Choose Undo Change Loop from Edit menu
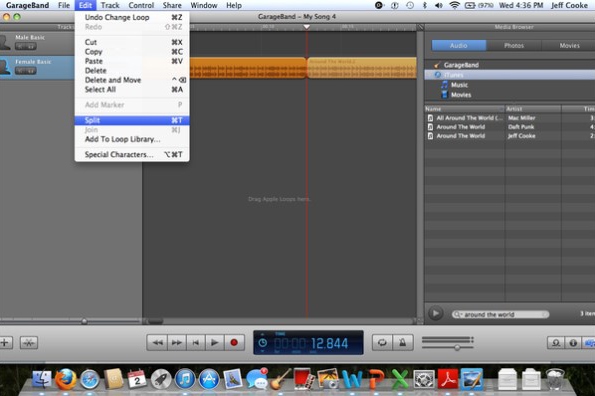This screenshot has height=396, width=595. pos(132,17)
